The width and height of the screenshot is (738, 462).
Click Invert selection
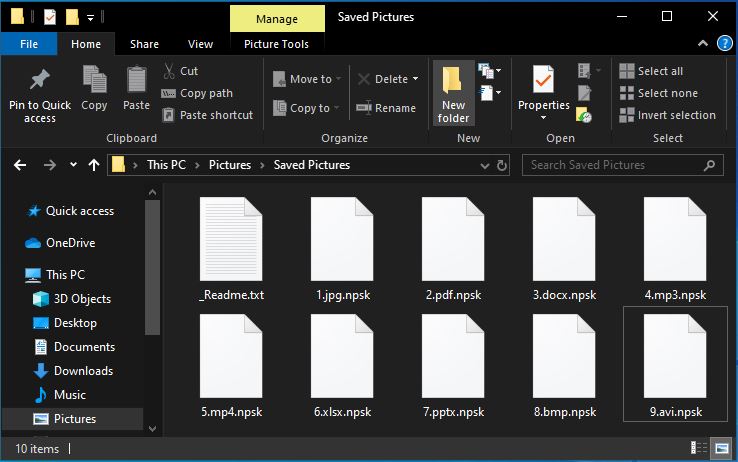click(667, 115)
